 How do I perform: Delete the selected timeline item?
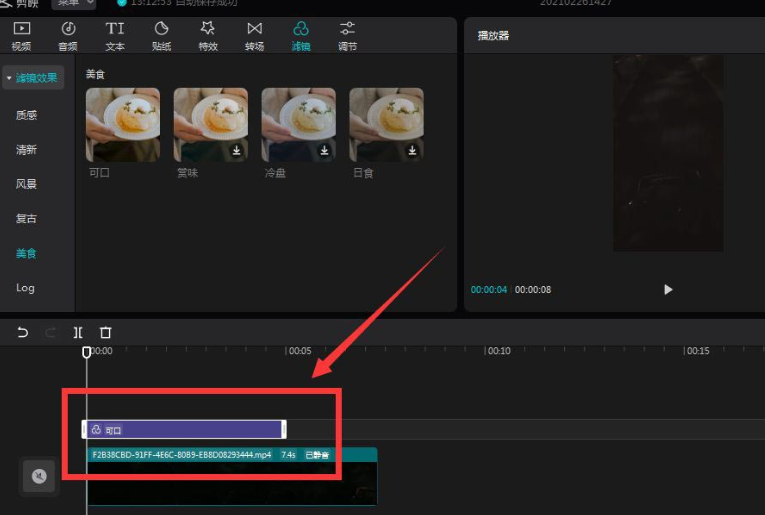coord(105,333)
